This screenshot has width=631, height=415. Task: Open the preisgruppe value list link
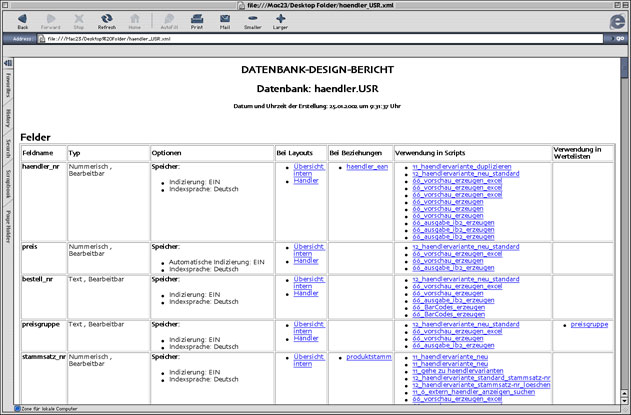(x=589, y=324)
